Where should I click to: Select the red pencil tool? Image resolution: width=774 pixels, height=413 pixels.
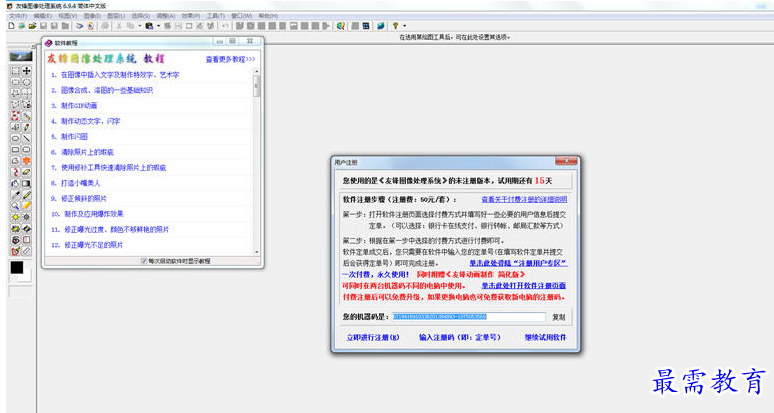click(26, 127)
